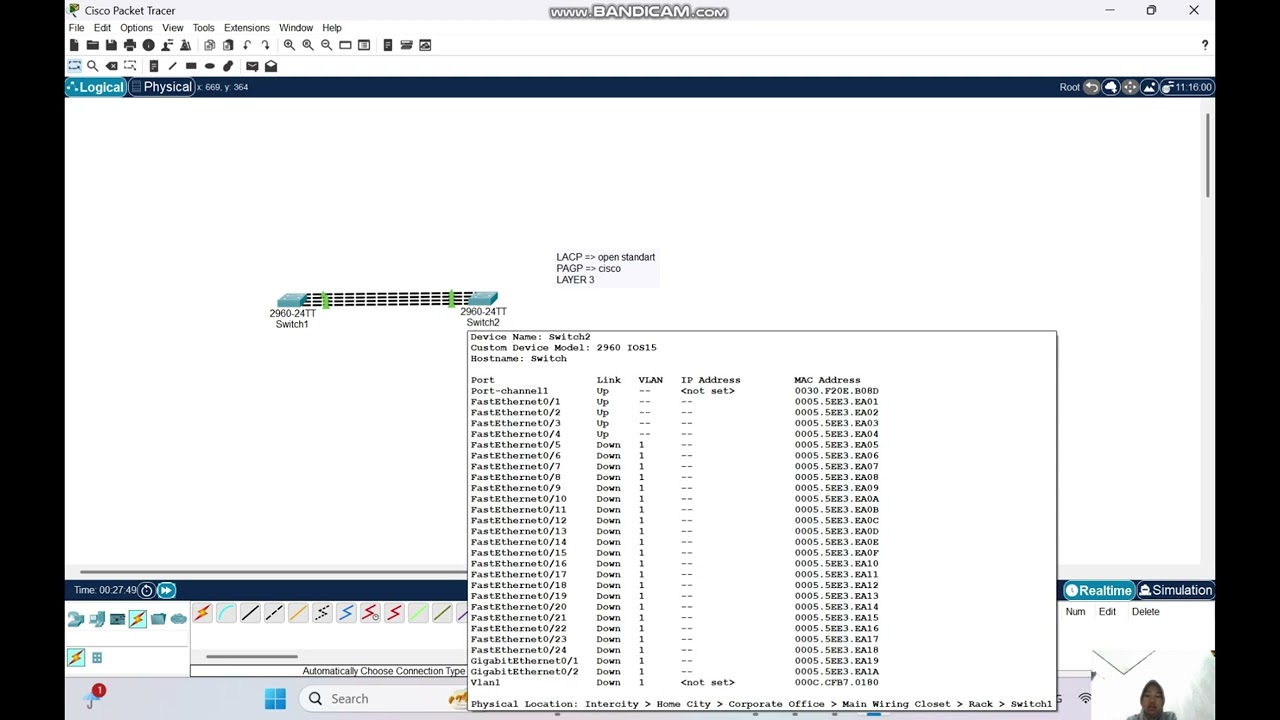
Task: Pick the Copper Straight-Through black cable
Action: pos(250,613)
